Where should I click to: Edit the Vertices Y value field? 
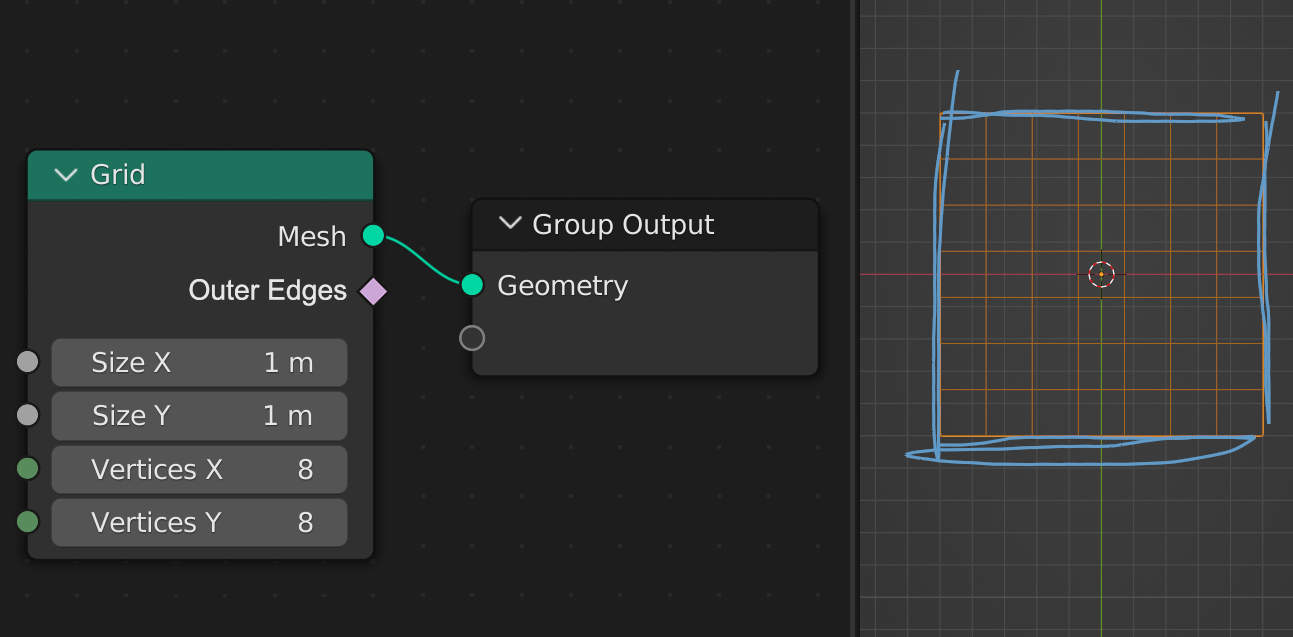point(199,522)
